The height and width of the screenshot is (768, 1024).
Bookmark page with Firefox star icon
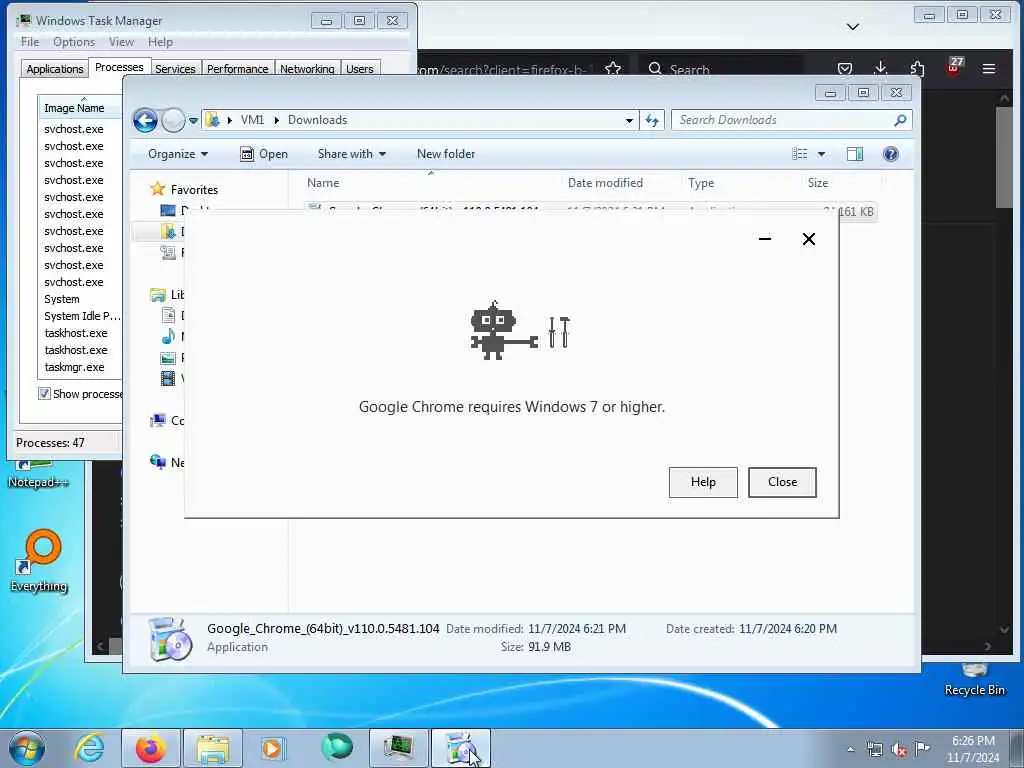[x=613, y=68]
